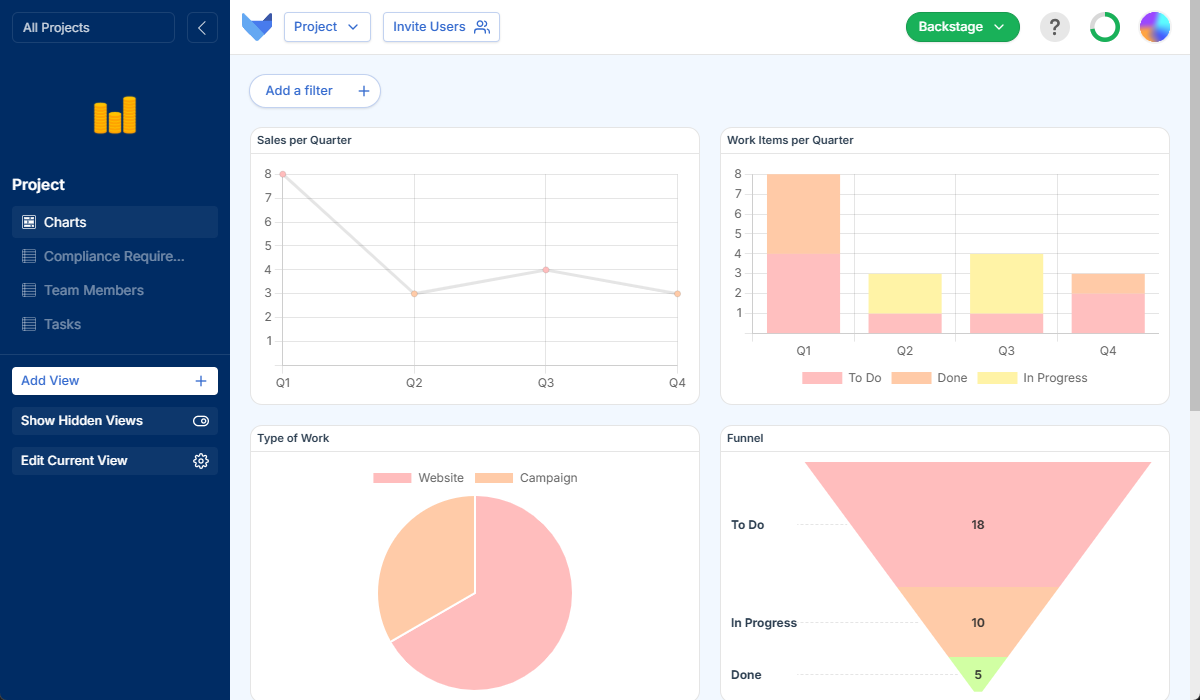The image size is (1200, 700).
Task: Open the Project dropdown in top bar
Action: [x=327, y=27]
